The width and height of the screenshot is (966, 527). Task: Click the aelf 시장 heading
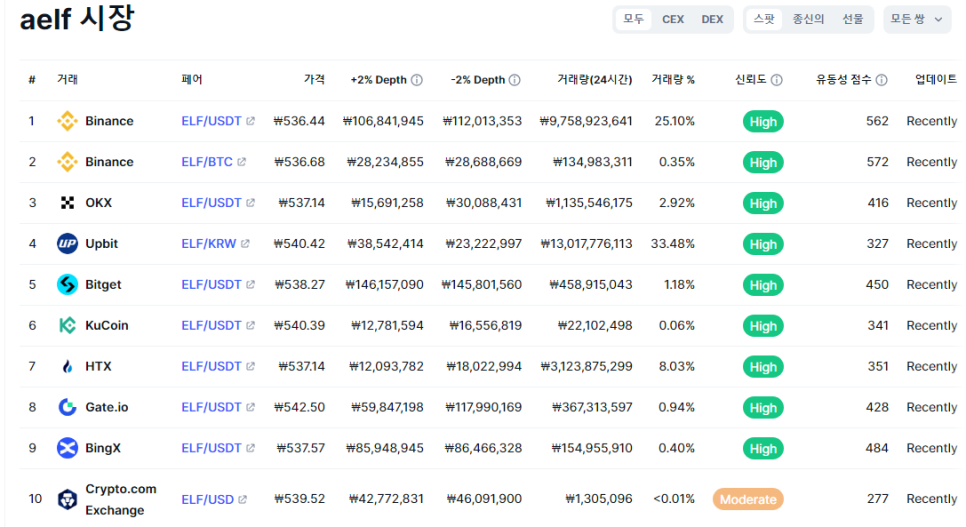77,19
